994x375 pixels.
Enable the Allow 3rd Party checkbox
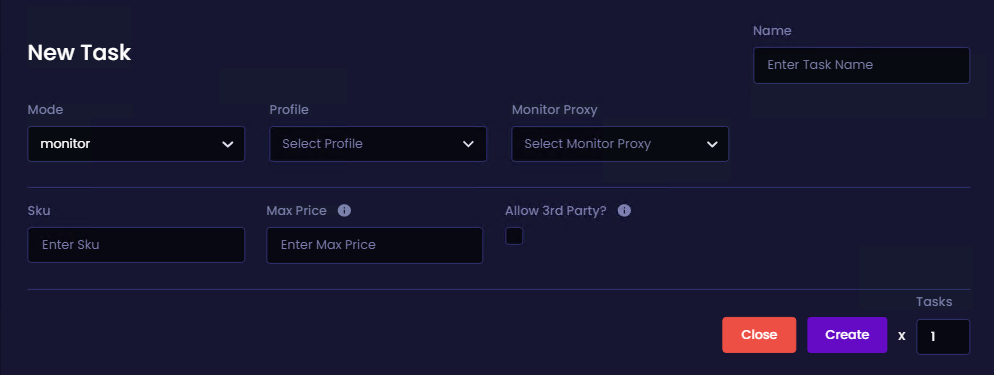click(514, 236)
